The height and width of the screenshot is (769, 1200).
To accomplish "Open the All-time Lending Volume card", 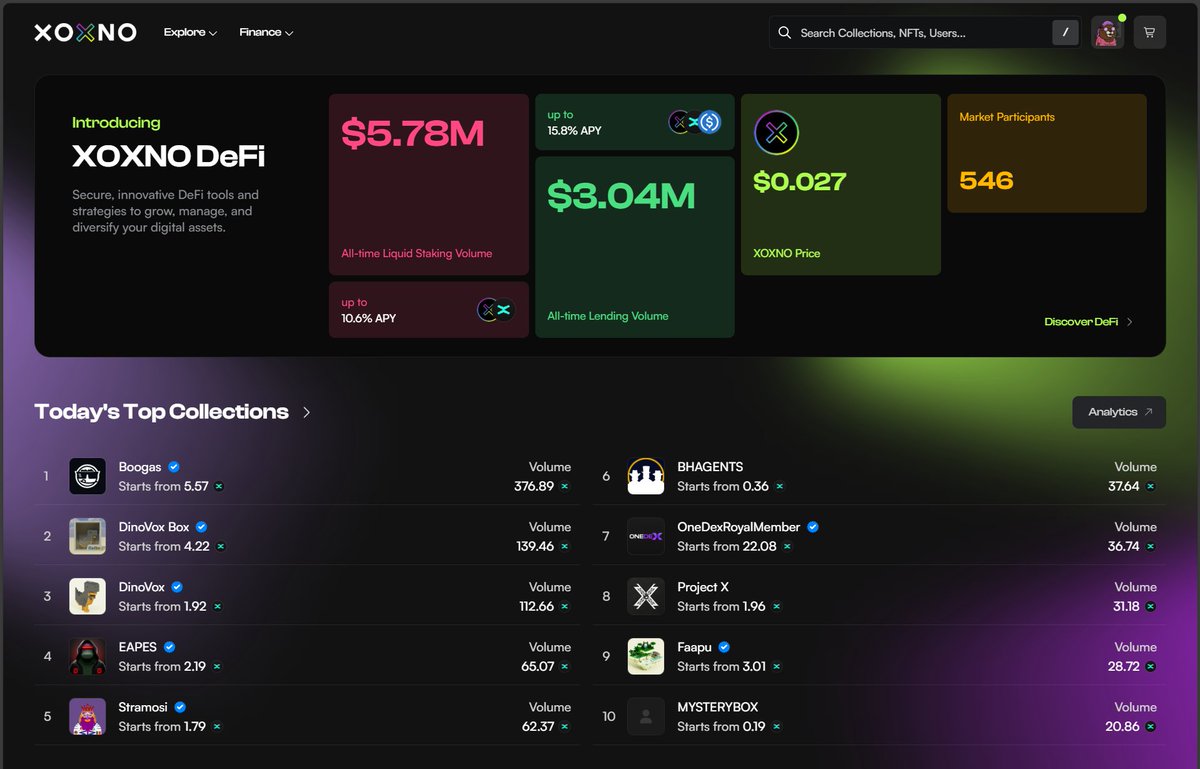I will [x=635, y=247].
